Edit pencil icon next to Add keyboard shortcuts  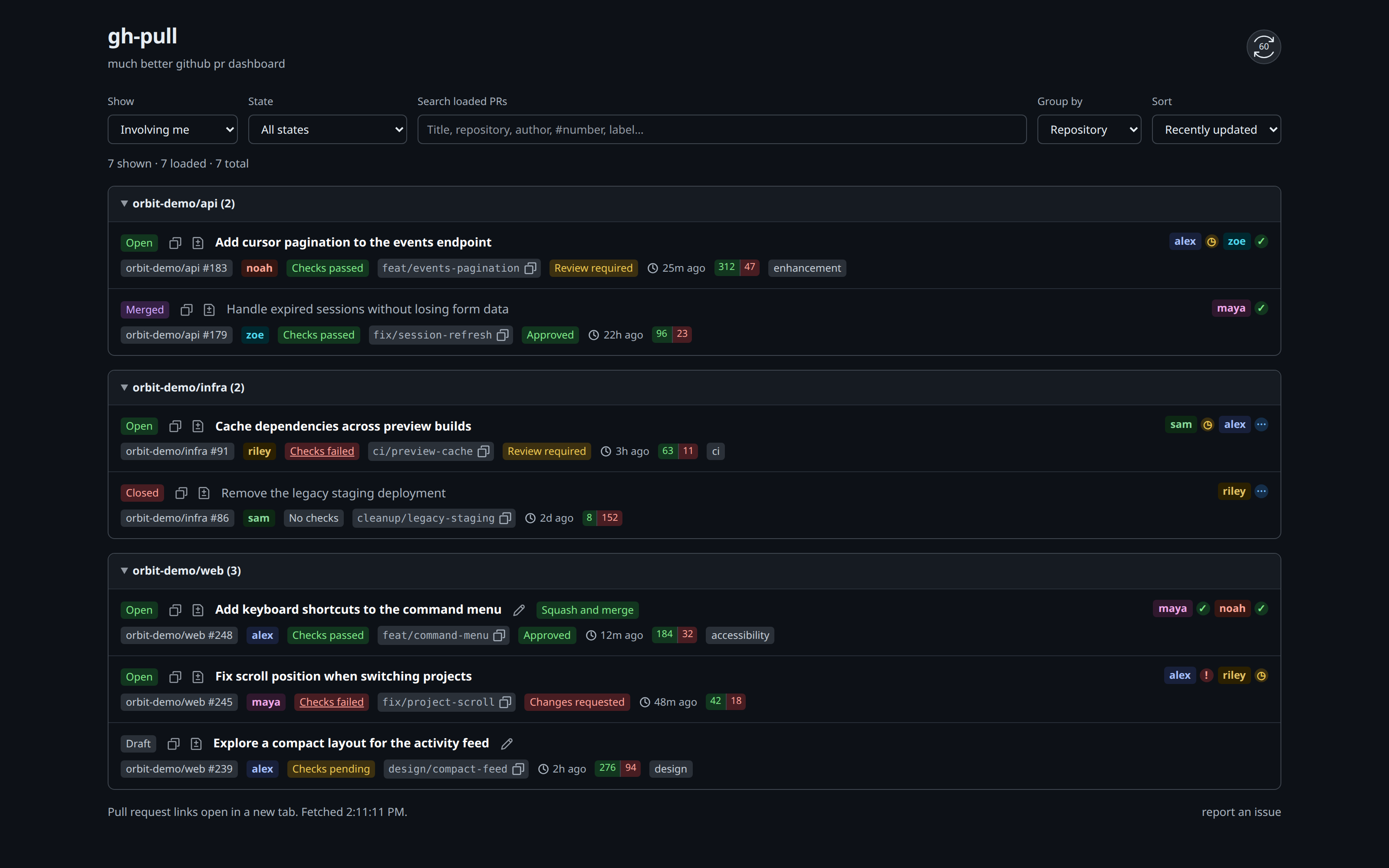point(519,610)
